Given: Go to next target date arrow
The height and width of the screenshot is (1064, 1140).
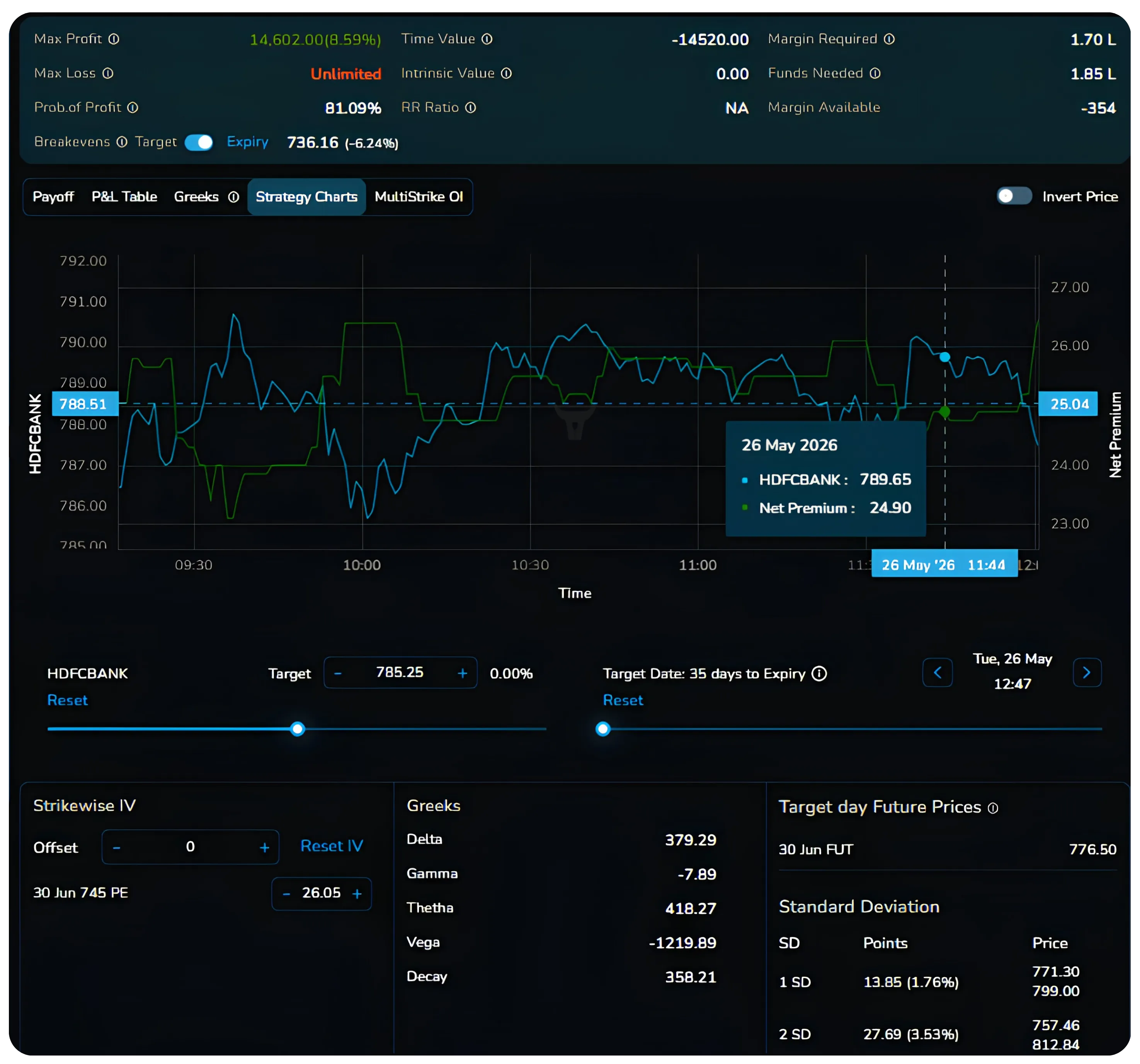Looking at the screenshot, I should (1087, 672).
